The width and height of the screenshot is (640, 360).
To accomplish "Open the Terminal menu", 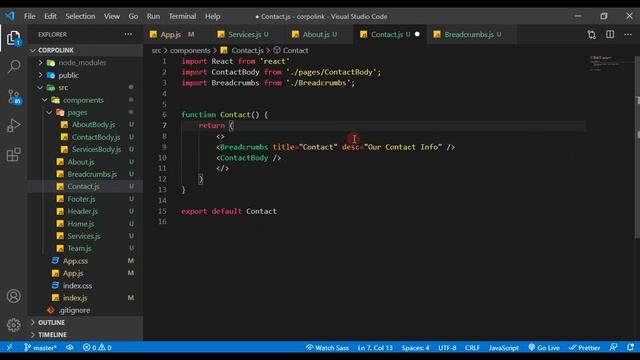I will click(x=182, y=16).
